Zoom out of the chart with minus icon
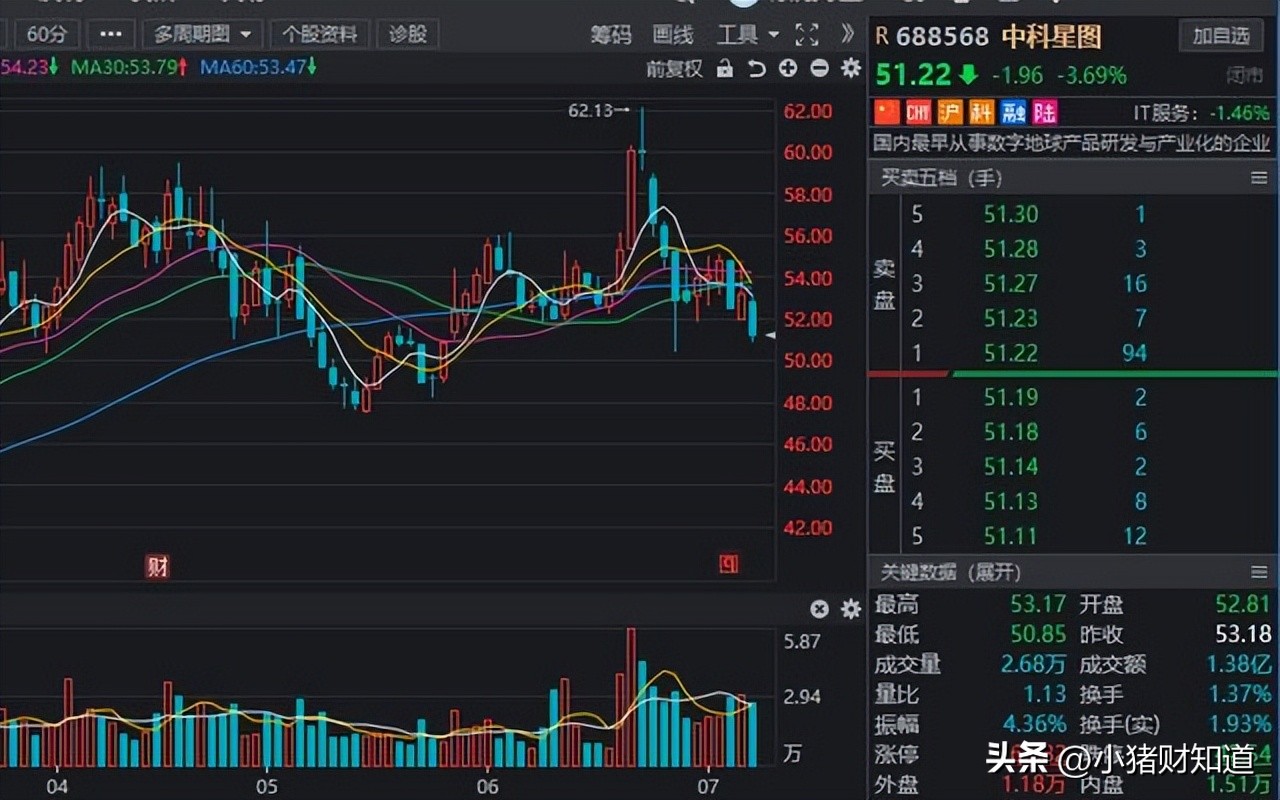 pyautogui.click(x=818, y=70)
